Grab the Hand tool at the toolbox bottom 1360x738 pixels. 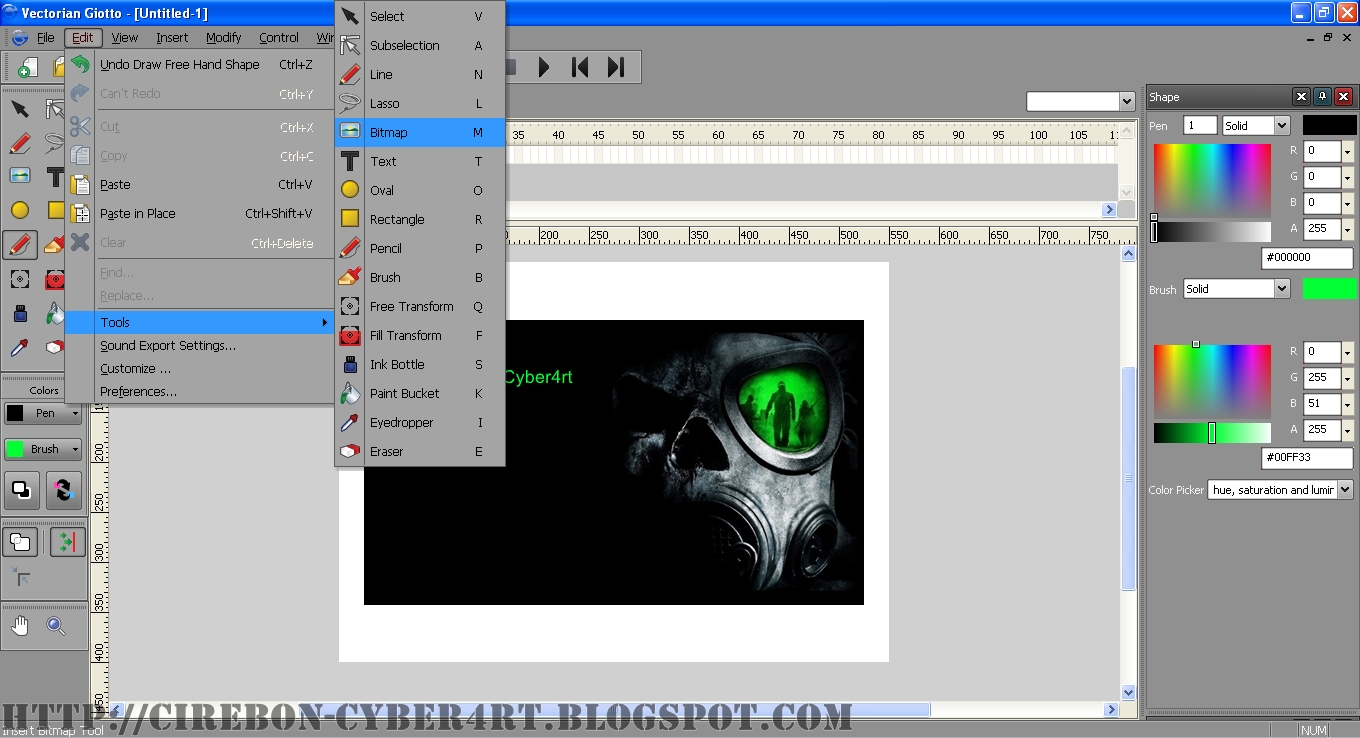coord(22,625)
